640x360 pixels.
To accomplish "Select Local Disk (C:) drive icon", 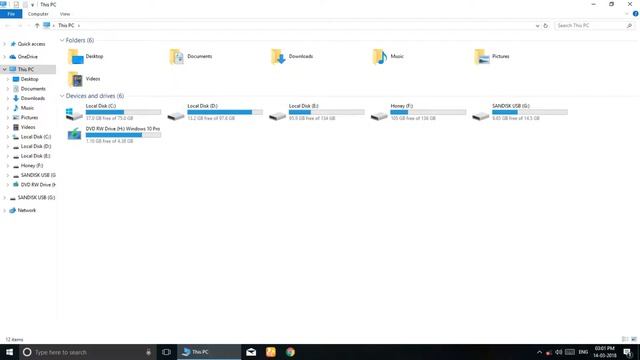I will tap(74, 113).
